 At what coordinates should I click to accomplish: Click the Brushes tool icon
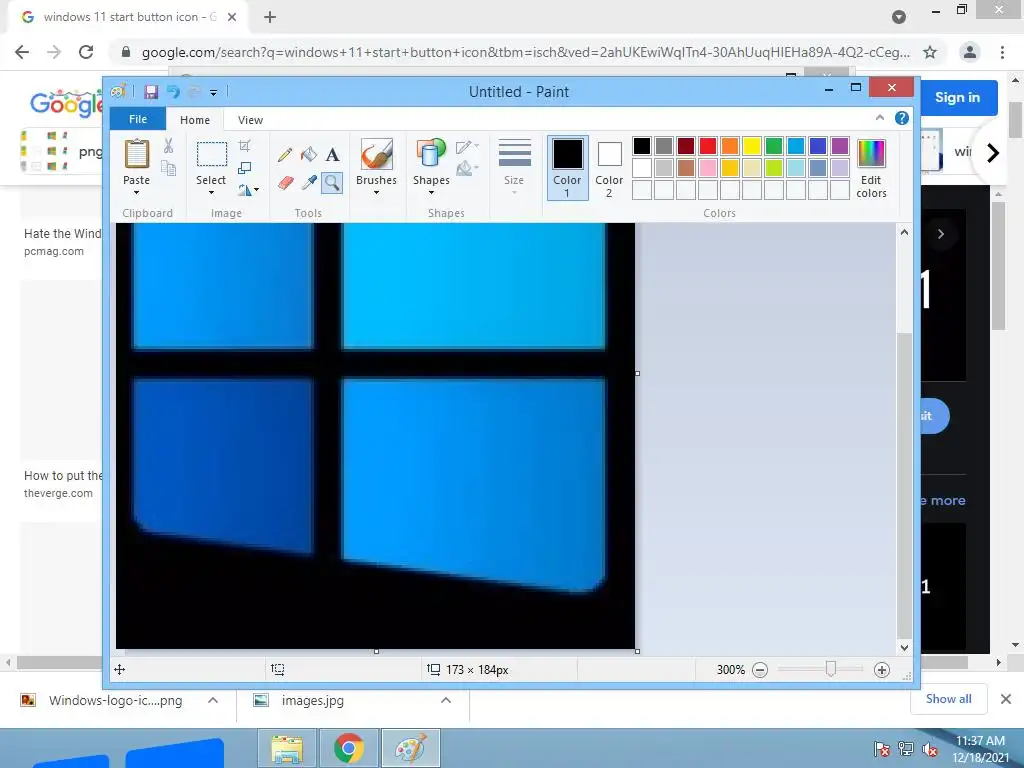pos(377,155)
